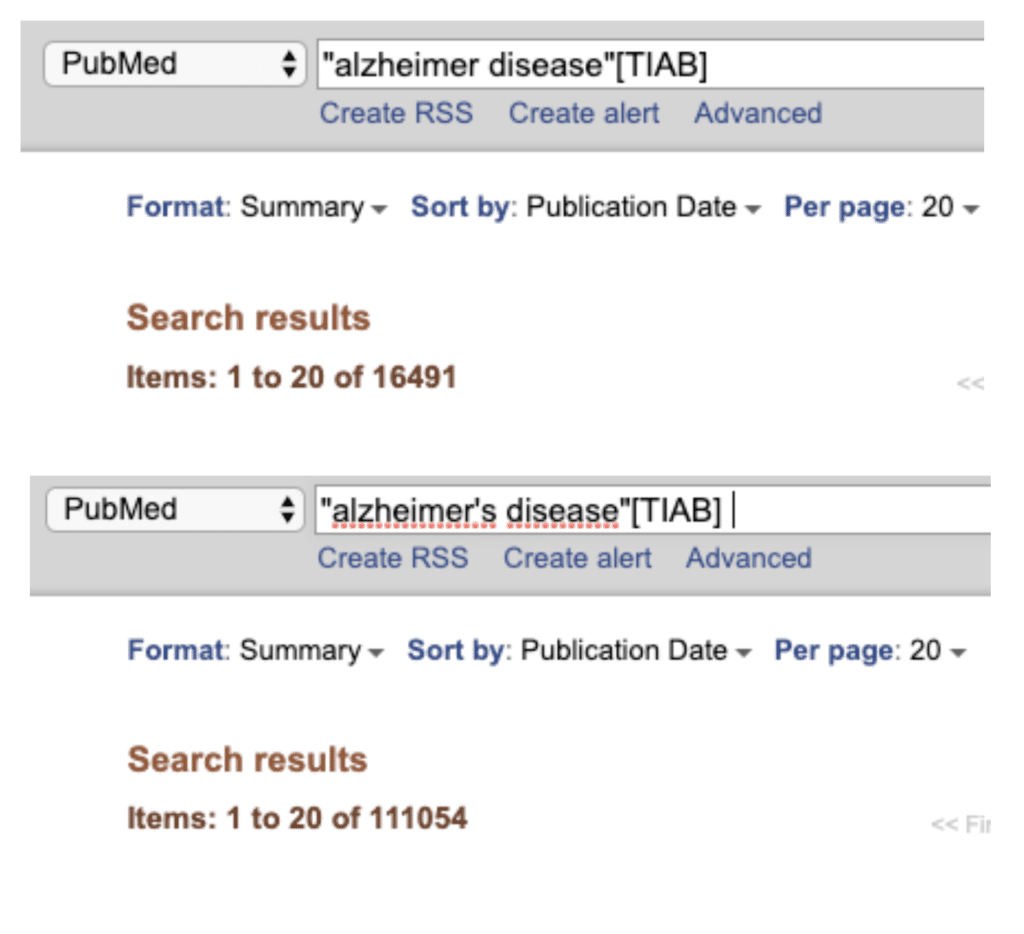This screenshot has width=1024, height=934.
Task: Expand upper Sort by Publication Date menu
Action: click(586, 207)
